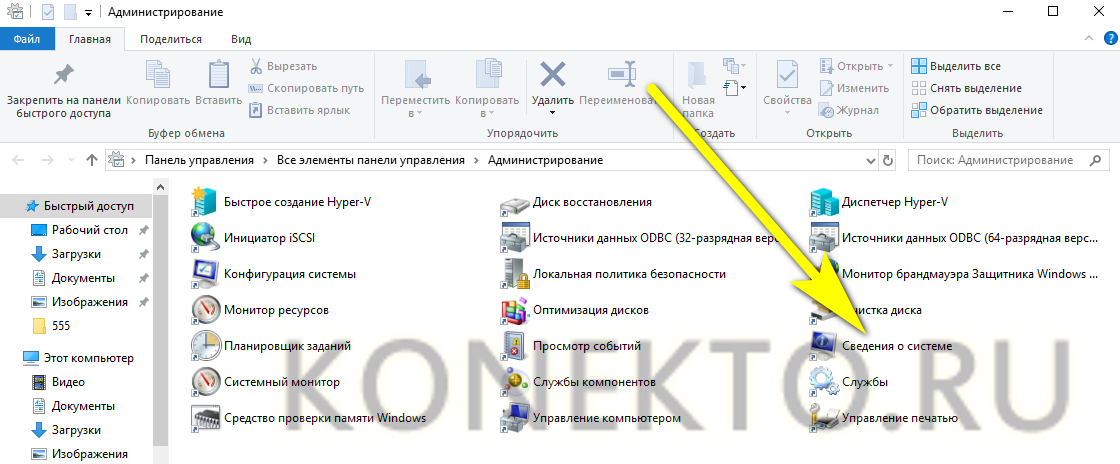The height and width of the screenshot is (464, 1120).
Task: Click Все элементы панели управления breadcrumb
Action: [371, 161]
